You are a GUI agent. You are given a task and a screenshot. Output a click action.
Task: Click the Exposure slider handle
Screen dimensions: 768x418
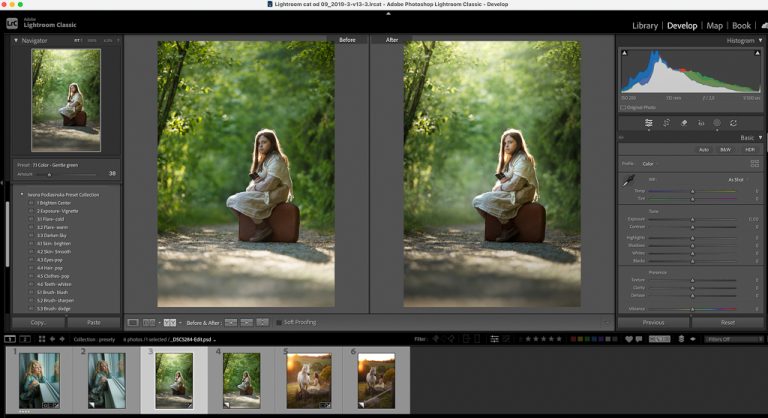click(x=691, y=219)
